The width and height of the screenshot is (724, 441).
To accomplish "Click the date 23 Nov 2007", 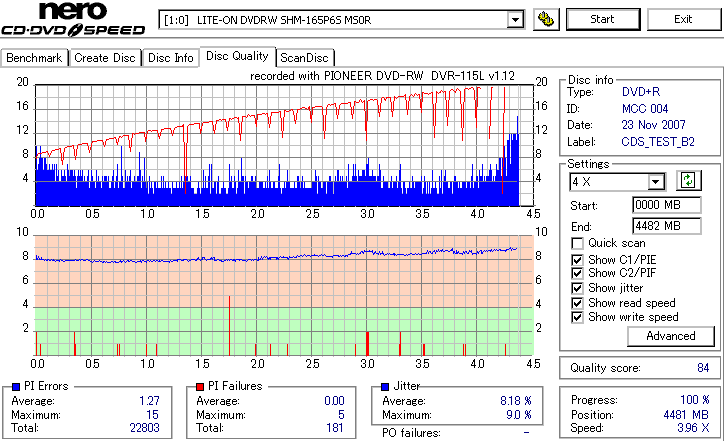I will pos(653,125).
